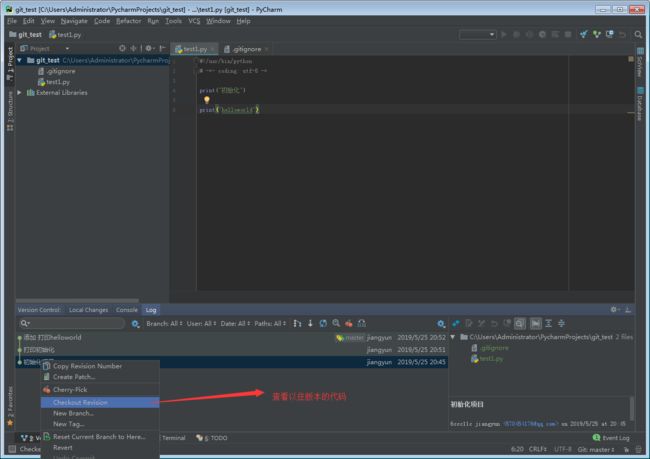This screenshot has width=650, height=459.
Task: Hide the Project panel with the hide icon
Action: (162, 49)
